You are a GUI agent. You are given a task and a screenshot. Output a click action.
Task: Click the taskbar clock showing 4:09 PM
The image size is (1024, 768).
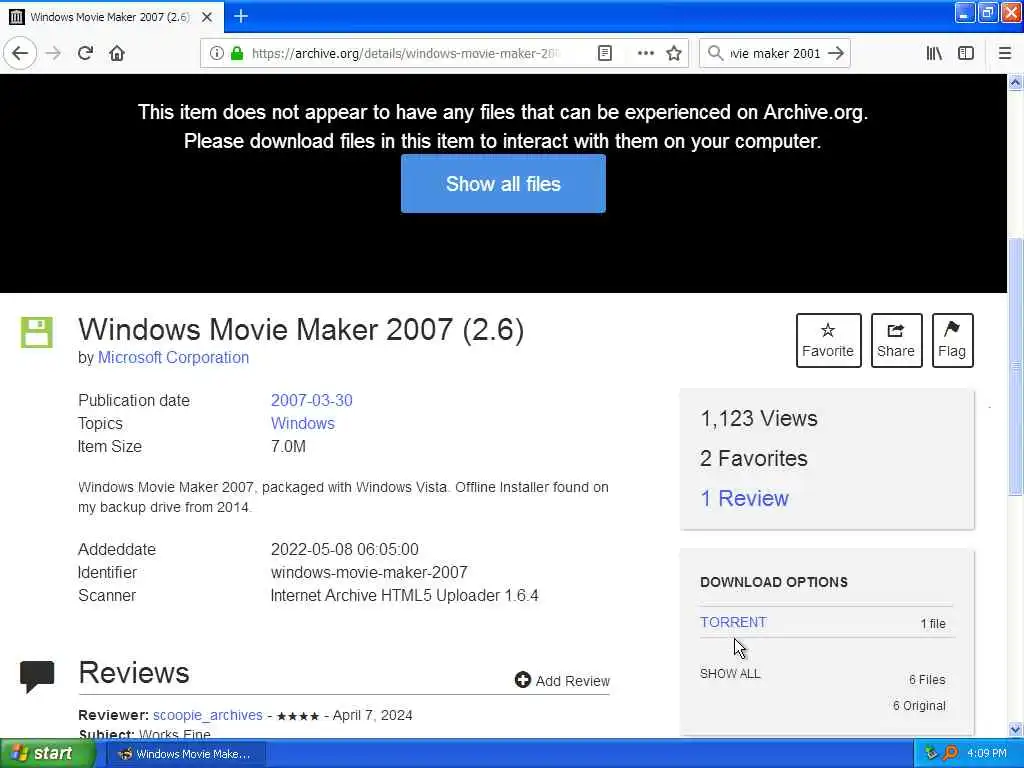(x=987, y=753)
